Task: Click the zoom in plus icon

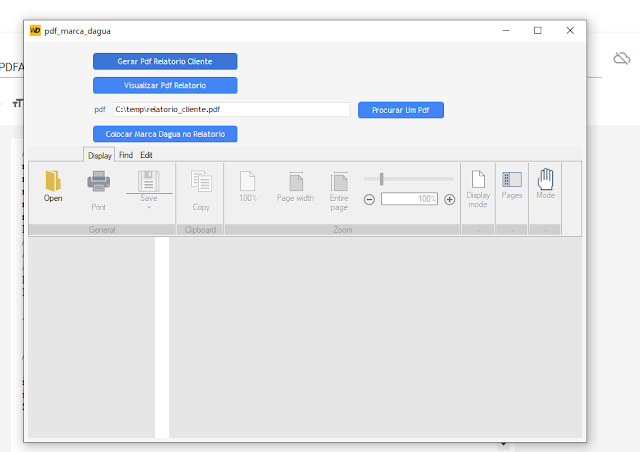Action: (x=449, y=199)
